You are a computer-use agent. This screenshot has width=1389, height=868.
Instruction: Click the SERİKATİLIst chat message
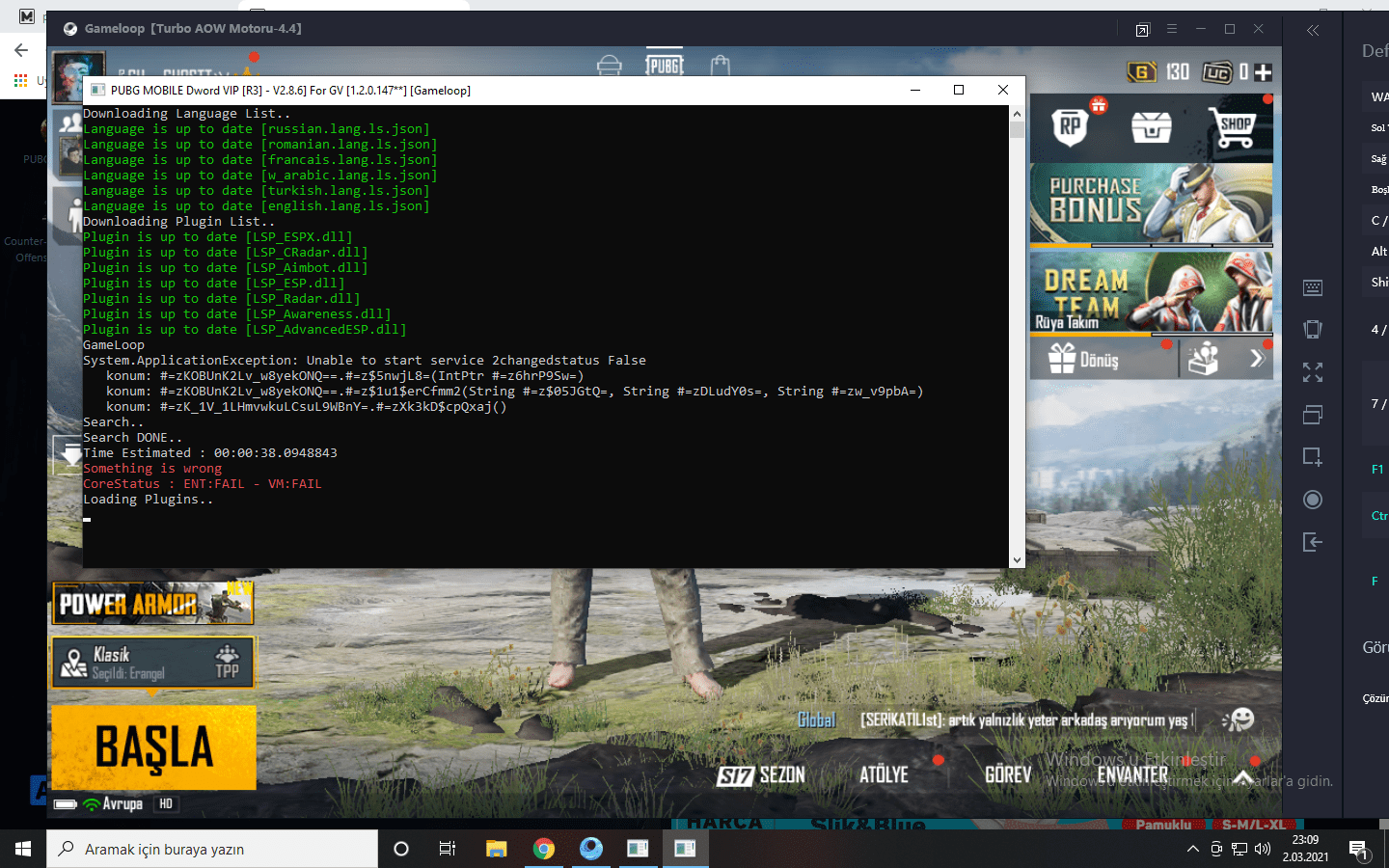pyautogui.click(x=1024, y=719)
